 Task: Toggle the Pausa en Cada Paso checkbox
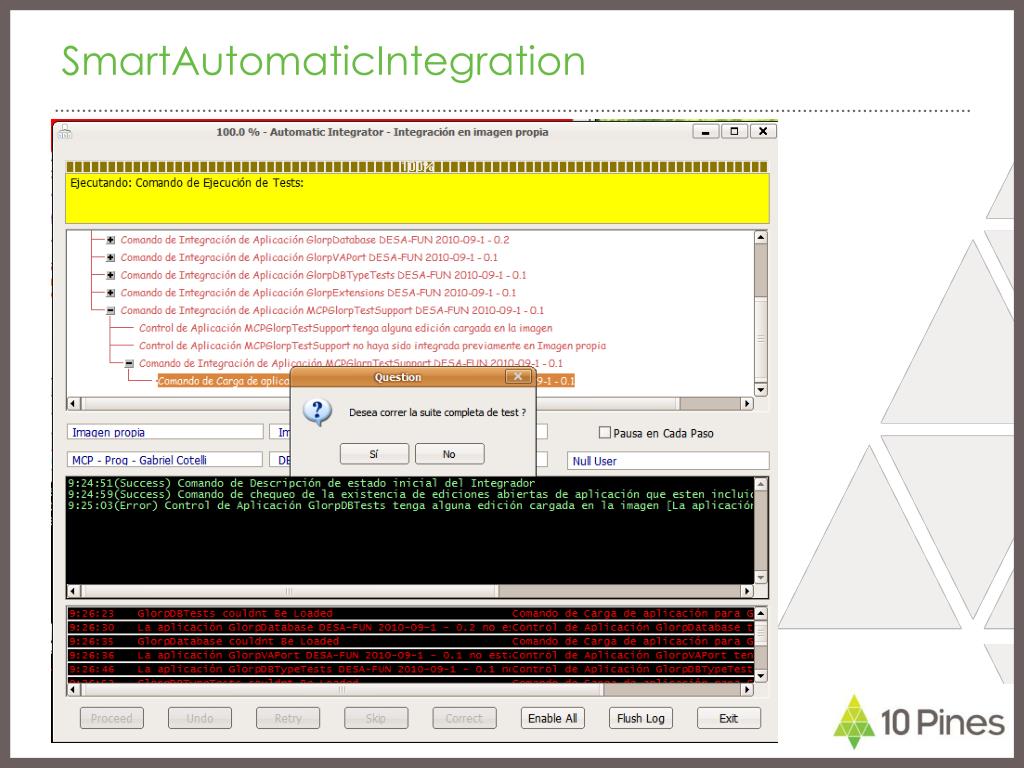pos(605,432)
